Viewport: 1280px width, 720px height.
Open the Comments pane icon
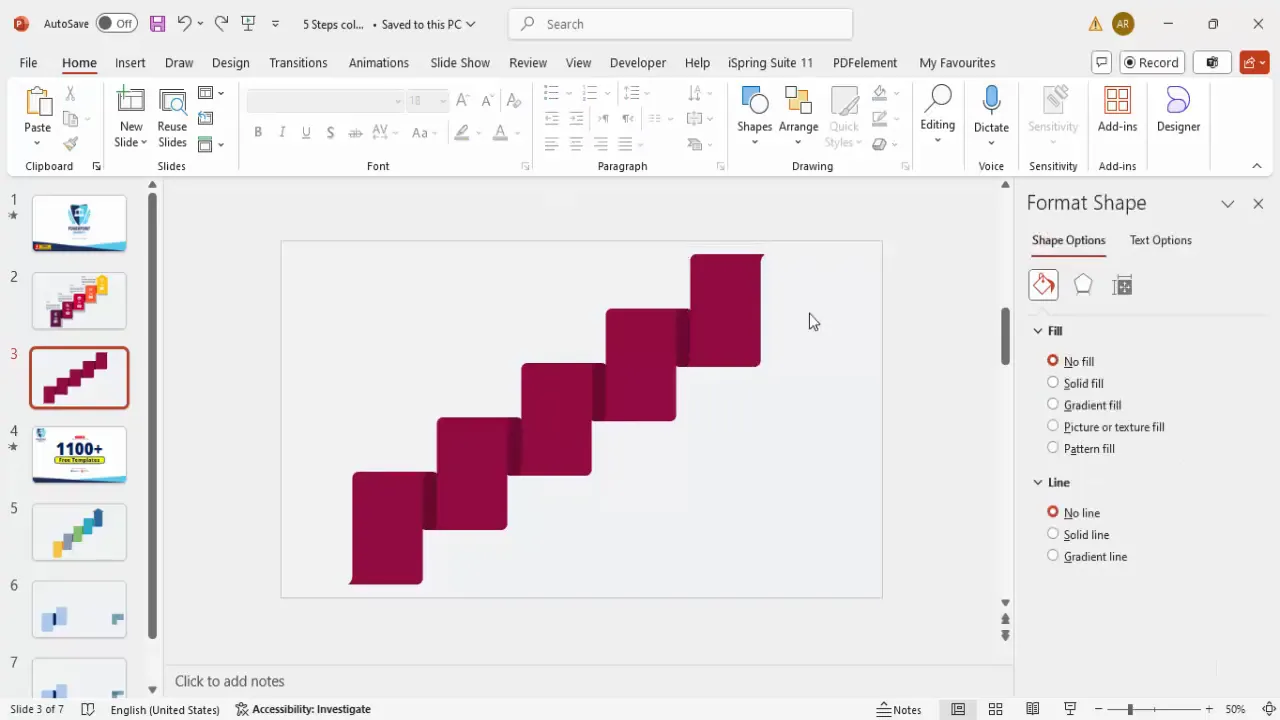(x=1101, y=62)
